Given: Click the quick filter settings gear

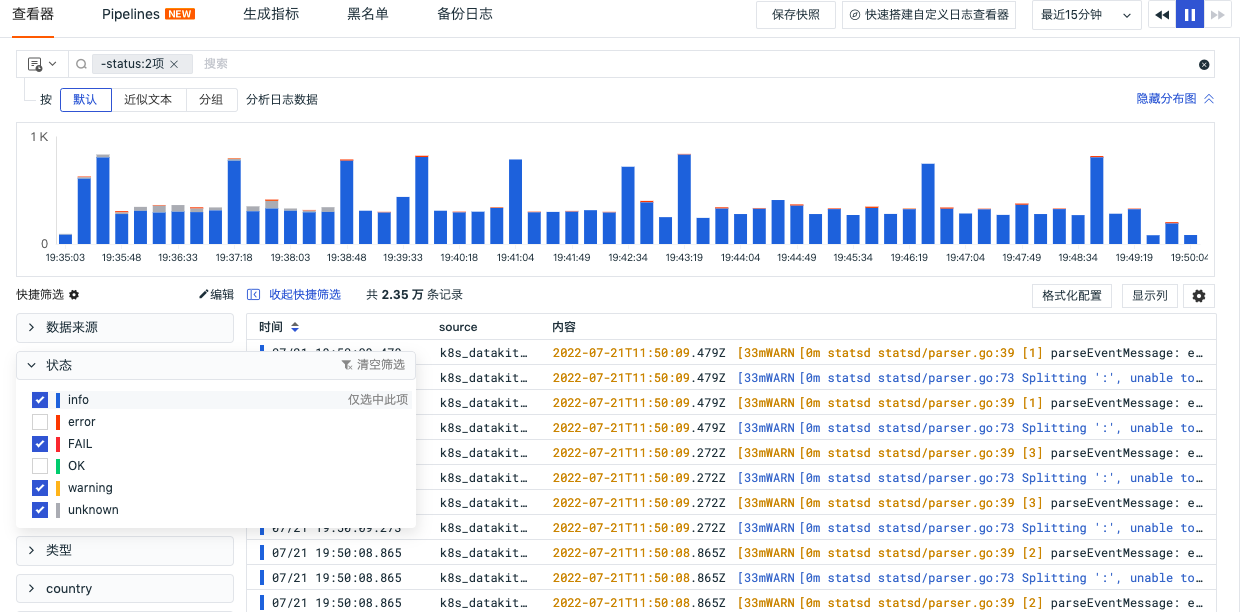Looking at the screenshot, I should (74, 295).
